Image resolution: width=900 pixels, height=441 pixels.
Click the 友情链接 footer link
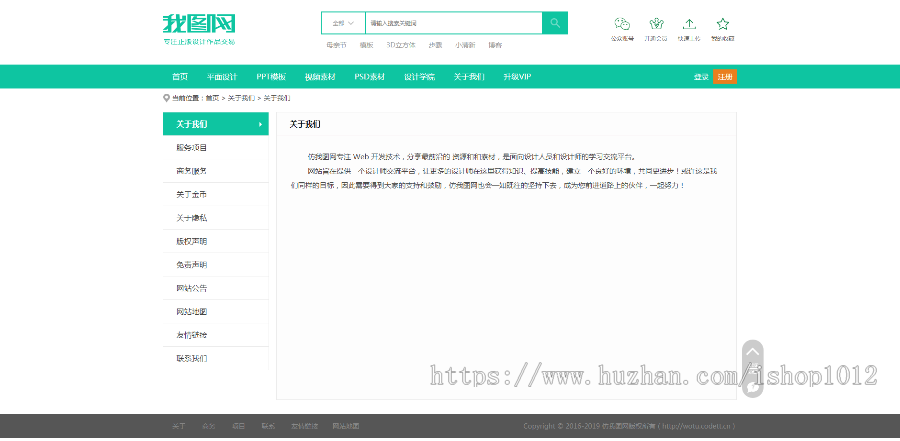click(x=304, y=426)
